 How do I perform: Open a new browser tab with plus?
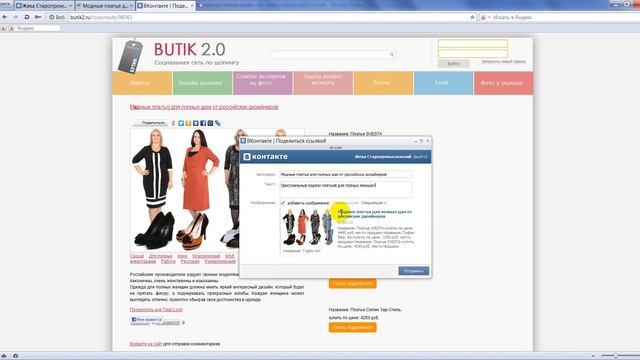[200, 5]
